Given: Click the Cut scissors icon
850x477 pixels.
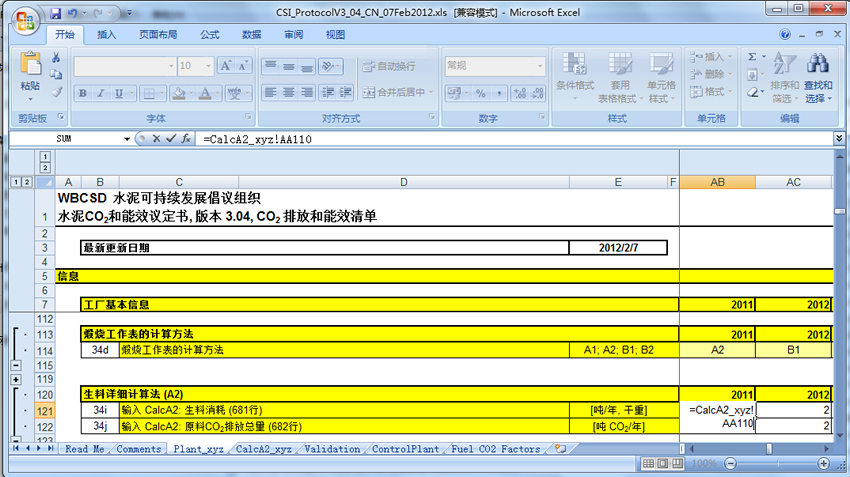Looking at the screenshot, I should tap(56, 57).
